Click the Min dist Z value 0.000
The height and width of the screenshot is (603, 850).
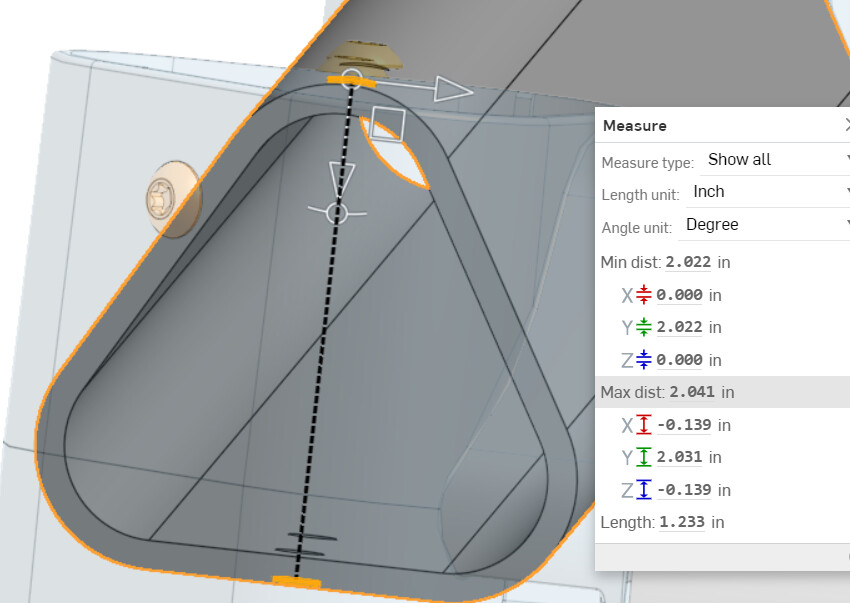(x=679, y=360)
